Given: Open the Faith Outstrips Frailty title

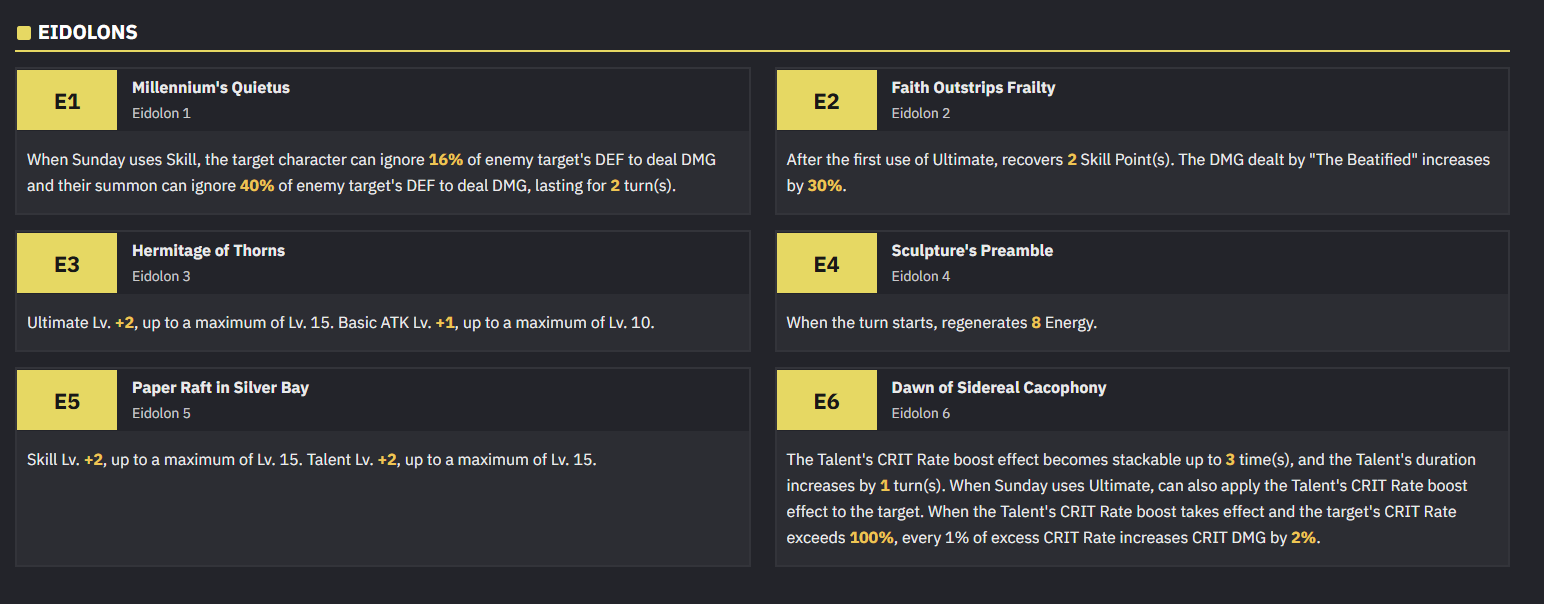Looking at the screenshot, I should point(973,88).
